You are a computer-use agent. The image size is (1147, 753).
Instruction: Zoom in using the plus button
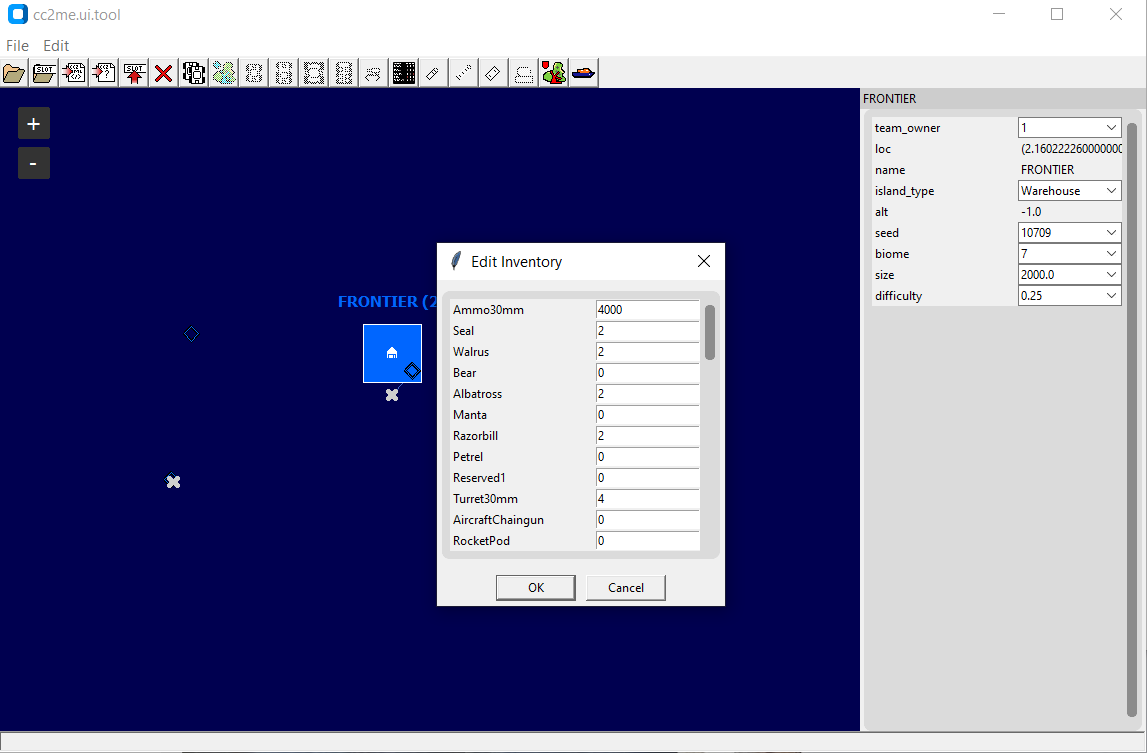[x=33, y=123]
